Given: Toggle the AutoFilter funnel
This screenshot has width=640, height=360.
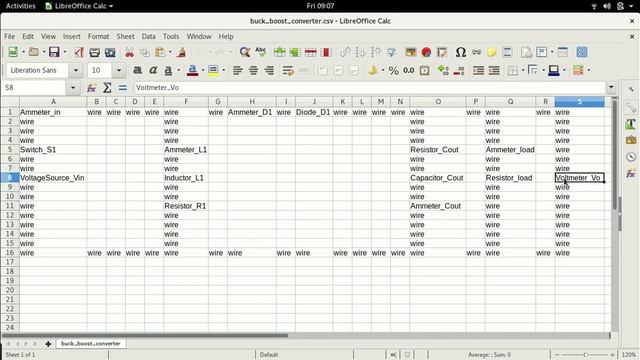Looking at the screenshot, I should click(391, 52).
